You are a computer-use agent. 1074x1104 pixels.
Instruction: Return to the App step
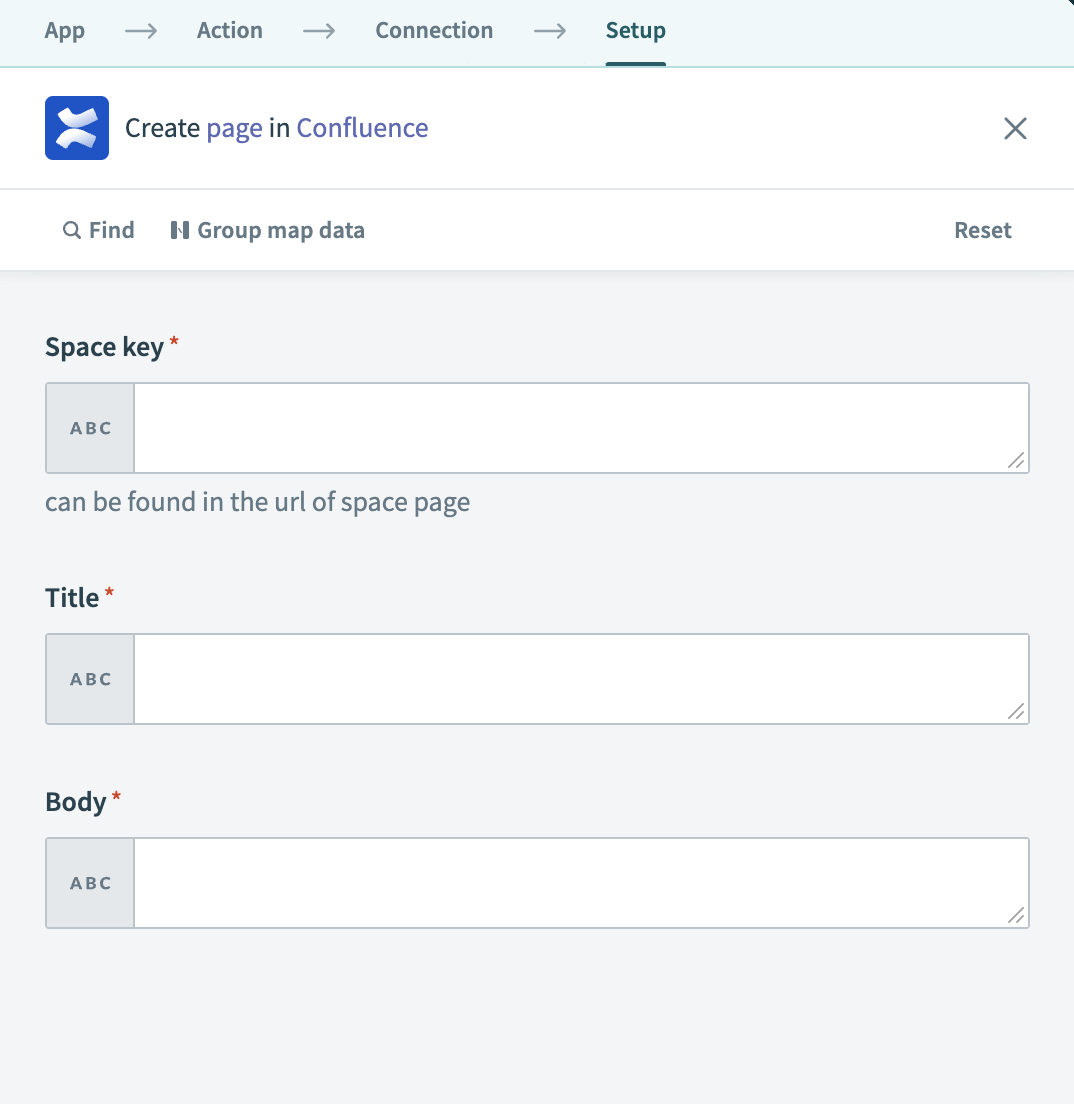point(64,31)
